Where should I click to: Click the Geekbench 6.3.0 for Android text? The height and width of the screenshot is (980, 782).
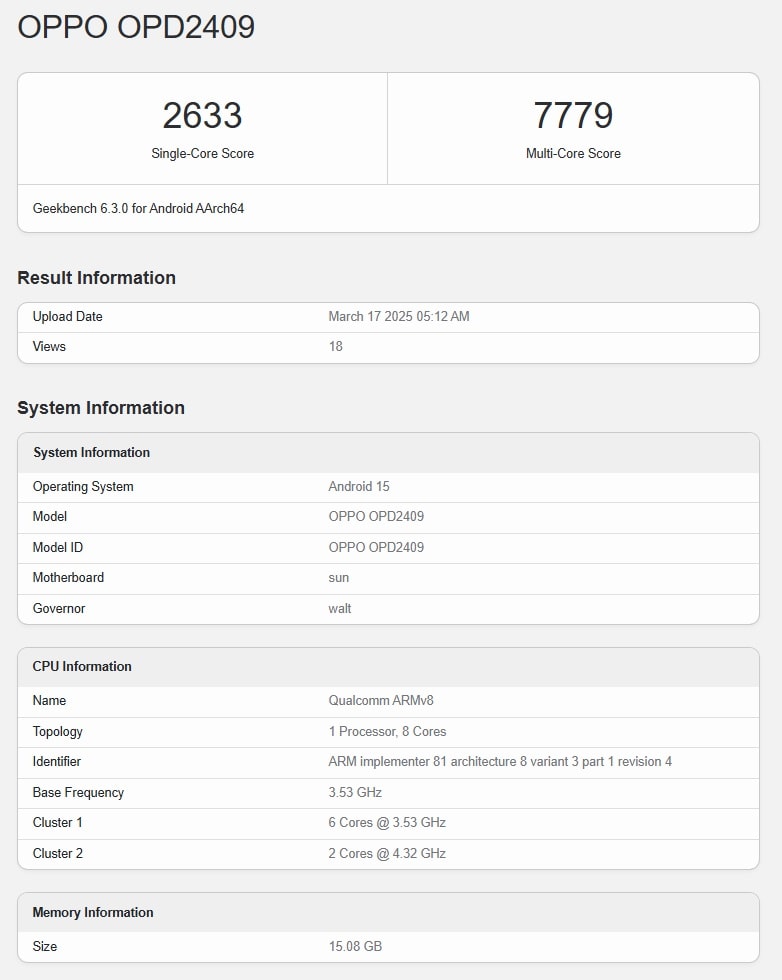tap(138, 209)
